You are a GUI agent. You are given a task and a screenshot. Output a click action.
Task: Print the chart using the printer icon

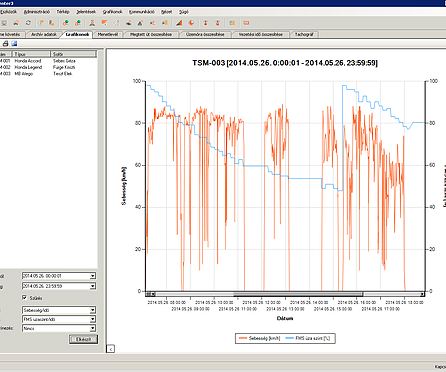(6, 44)
